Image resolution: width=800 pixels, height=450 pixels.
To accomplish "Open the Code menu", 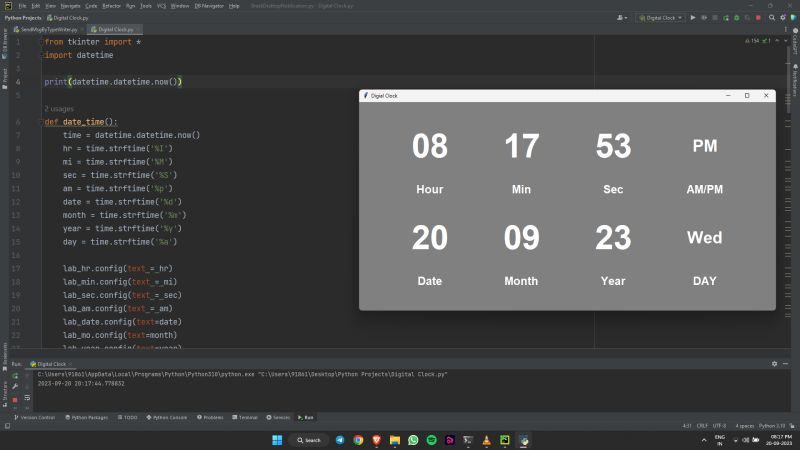I will (x=91, y=6).
